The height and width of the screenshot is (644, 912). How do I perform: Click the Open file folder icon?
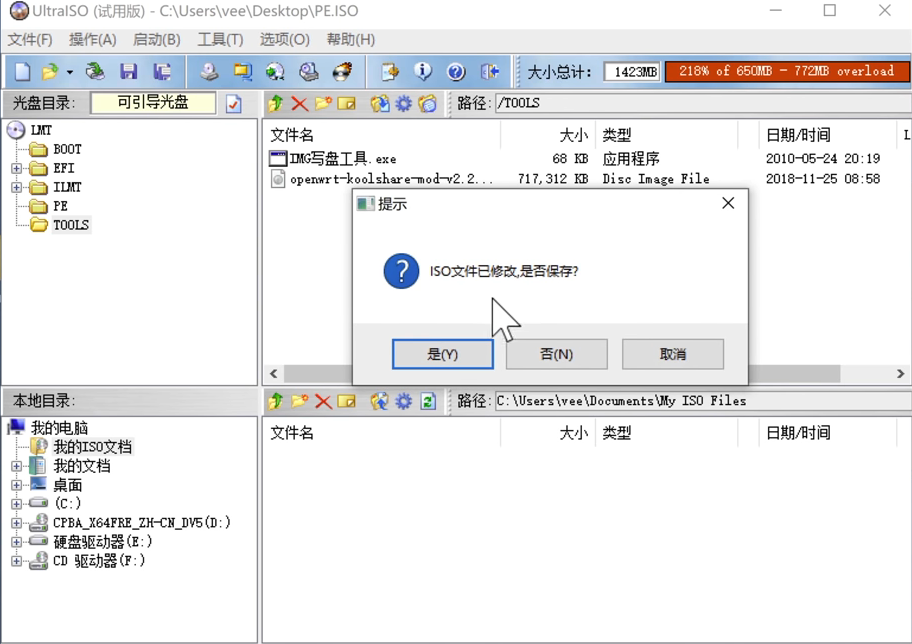click(50, 72)
